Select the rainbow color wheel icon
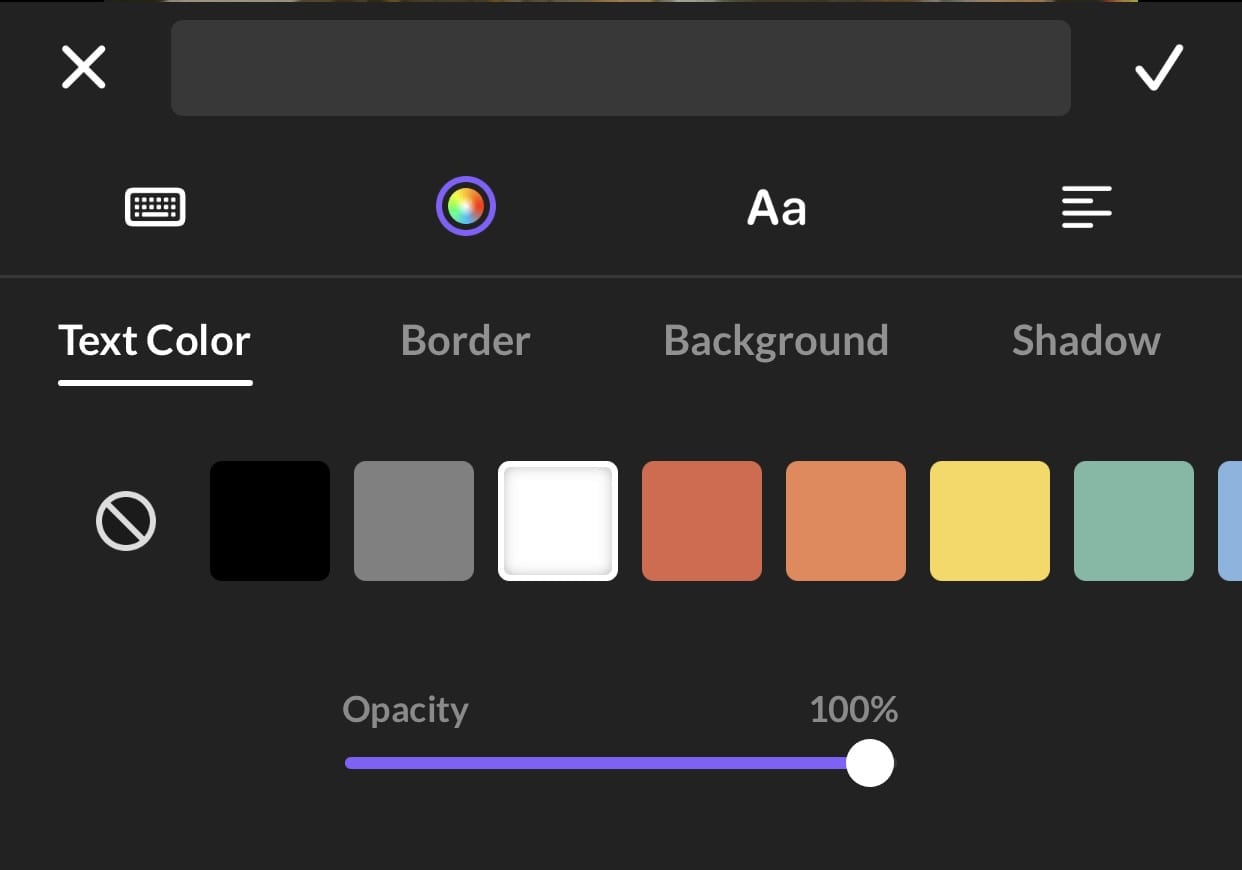The height and width of the screenshot is (870, 1242). 466,206
